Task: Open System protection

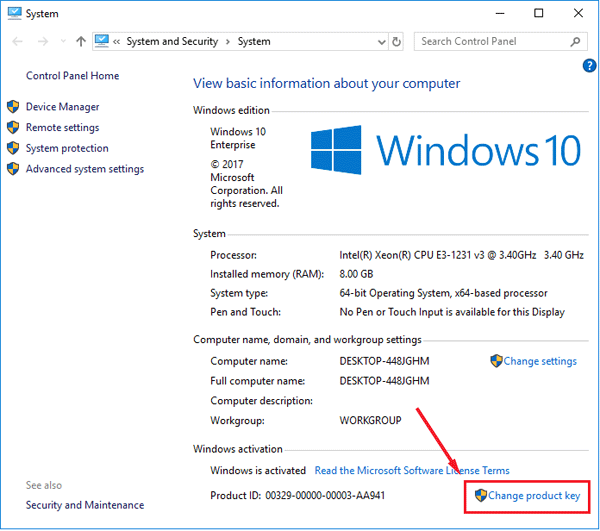Action: pos(67,148)
